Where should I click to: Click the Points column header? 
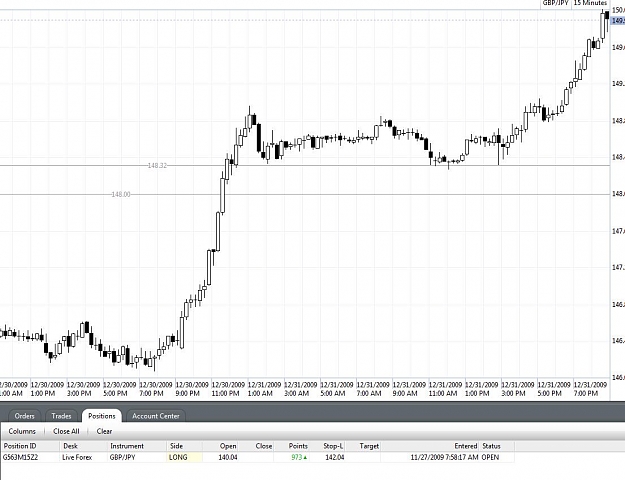point(292,446)
